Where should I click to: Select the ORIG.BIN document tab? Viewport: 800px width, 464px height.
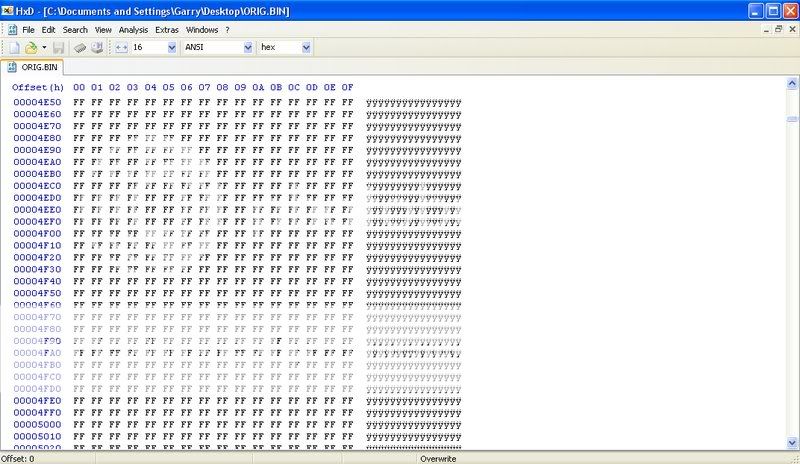[x=33, y=67]
